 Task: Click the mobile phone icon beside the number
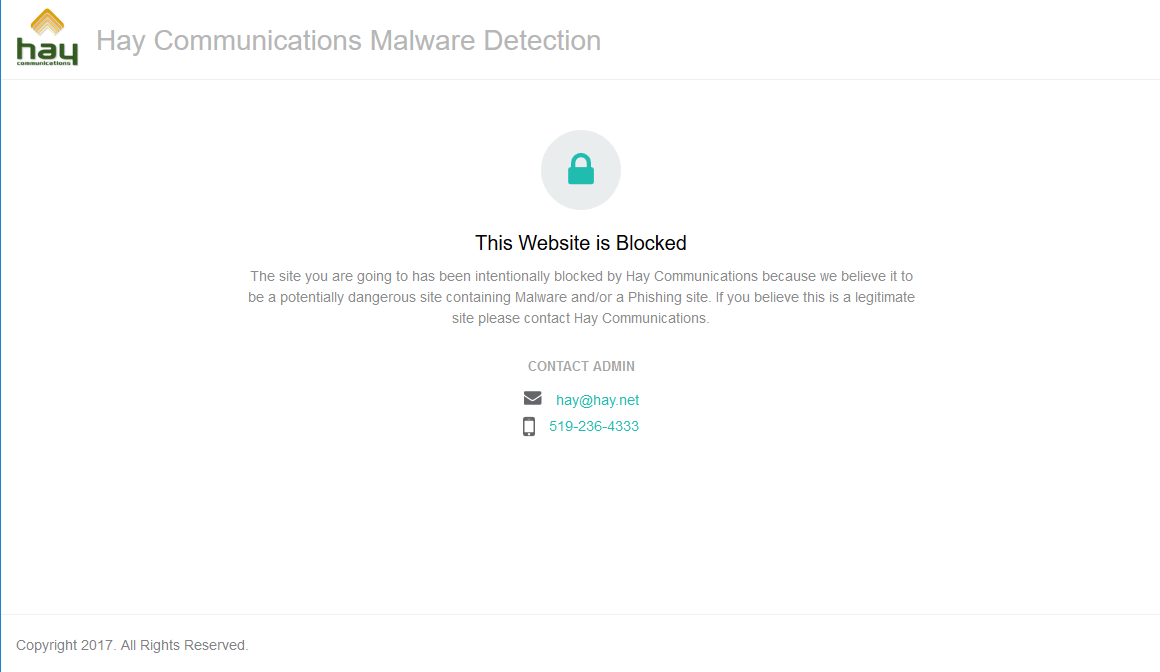(x=529, y=427)
